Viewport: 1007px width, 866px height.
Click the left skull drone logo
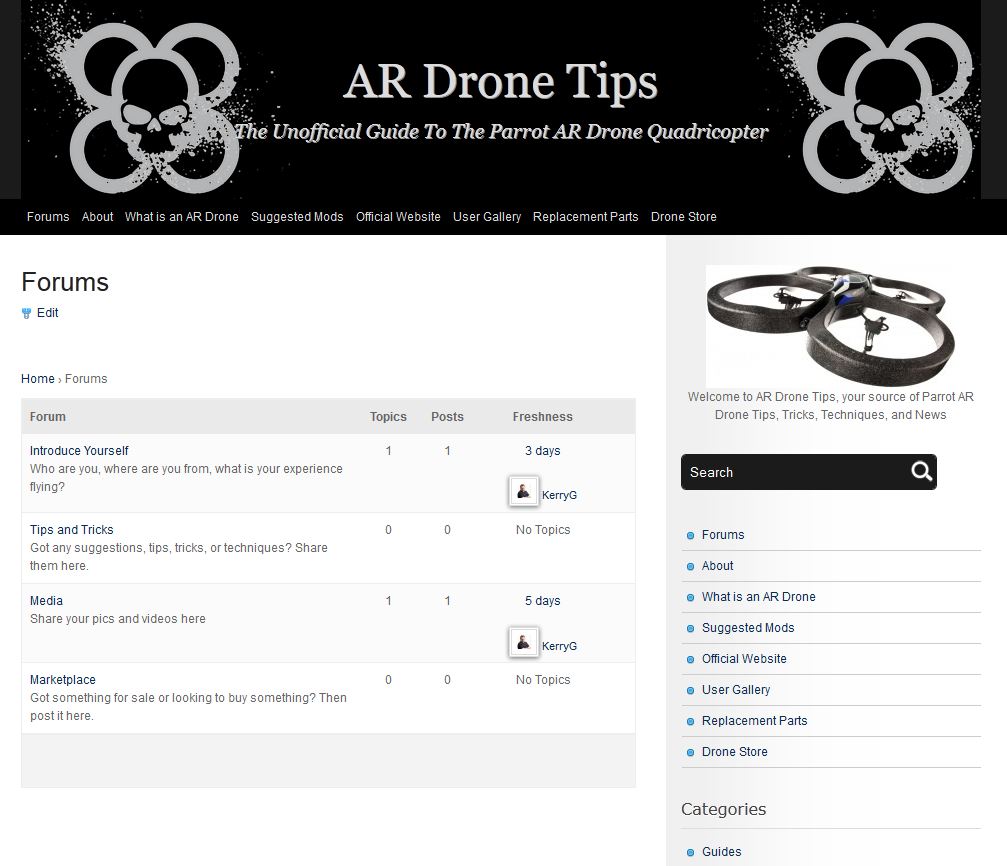click(154, 107)
